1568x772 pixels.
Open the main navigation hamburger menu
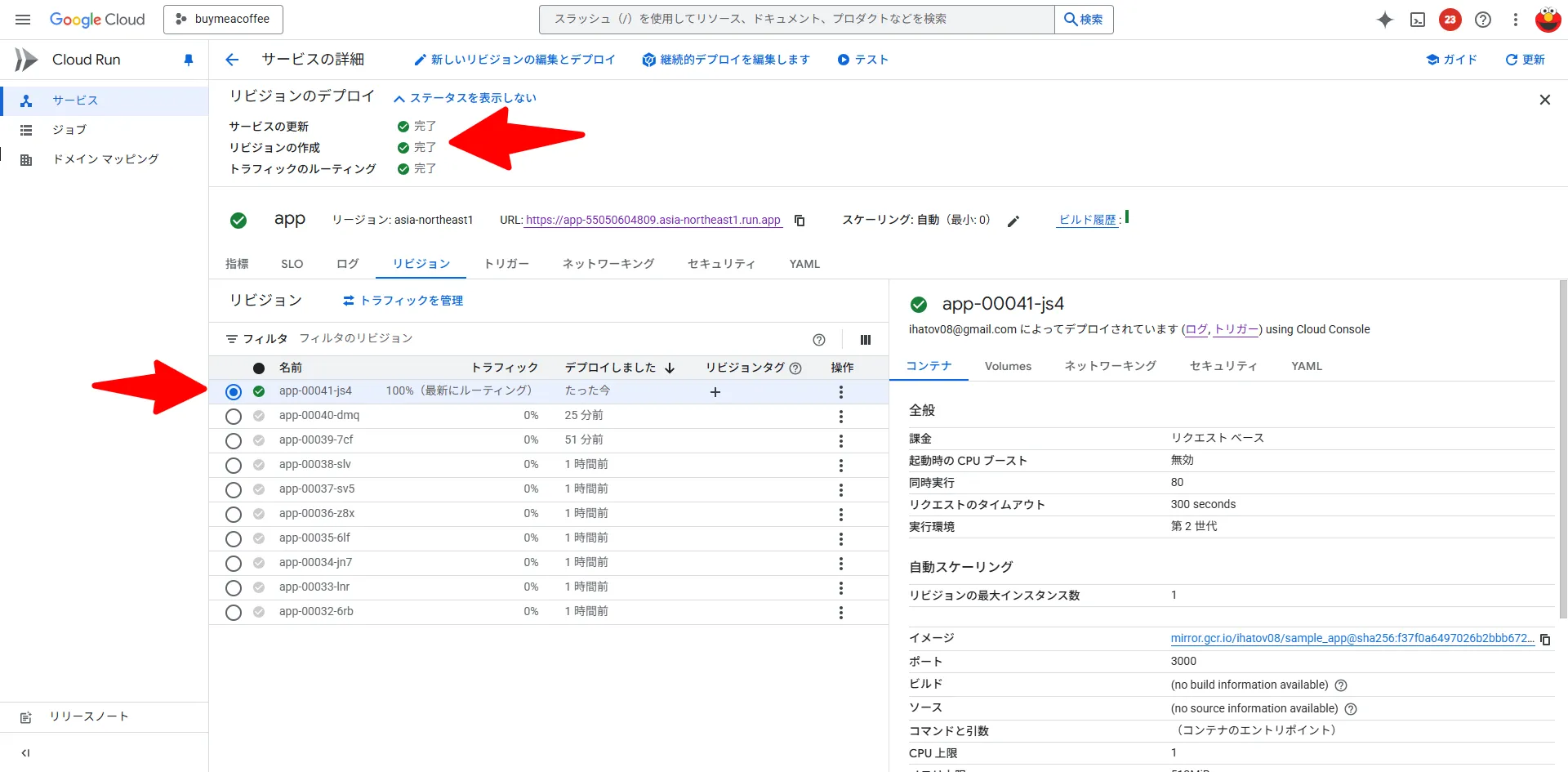coord(22,20)
